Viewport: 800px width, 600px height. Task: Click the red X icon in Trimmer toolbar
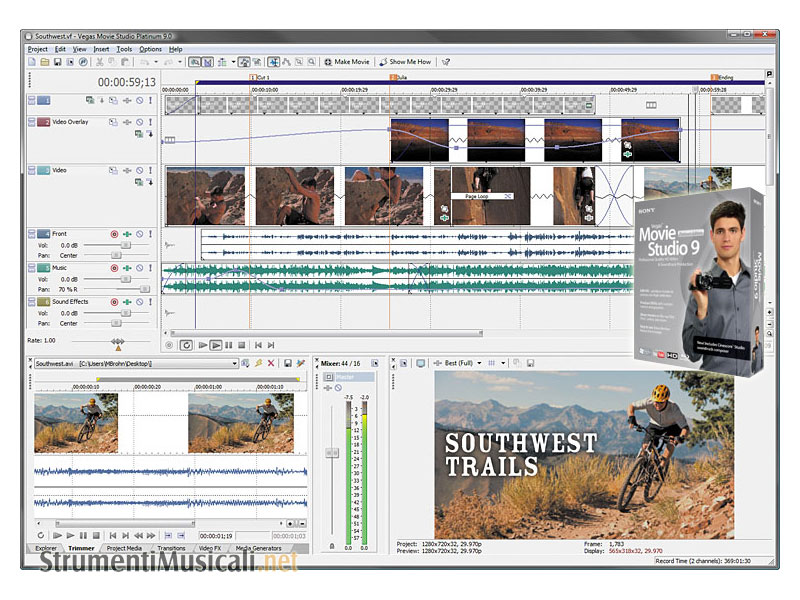point(271,364)
